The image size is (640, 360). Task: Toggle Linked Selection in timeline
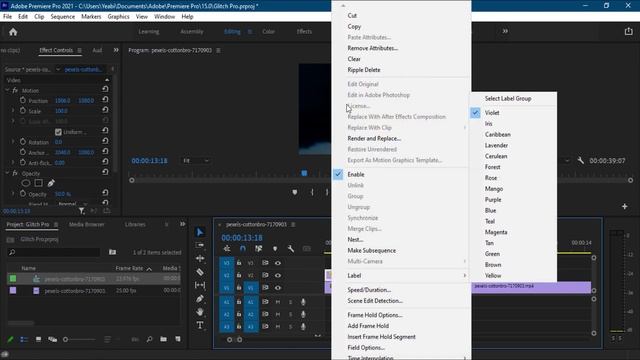(x=258, y=249)
